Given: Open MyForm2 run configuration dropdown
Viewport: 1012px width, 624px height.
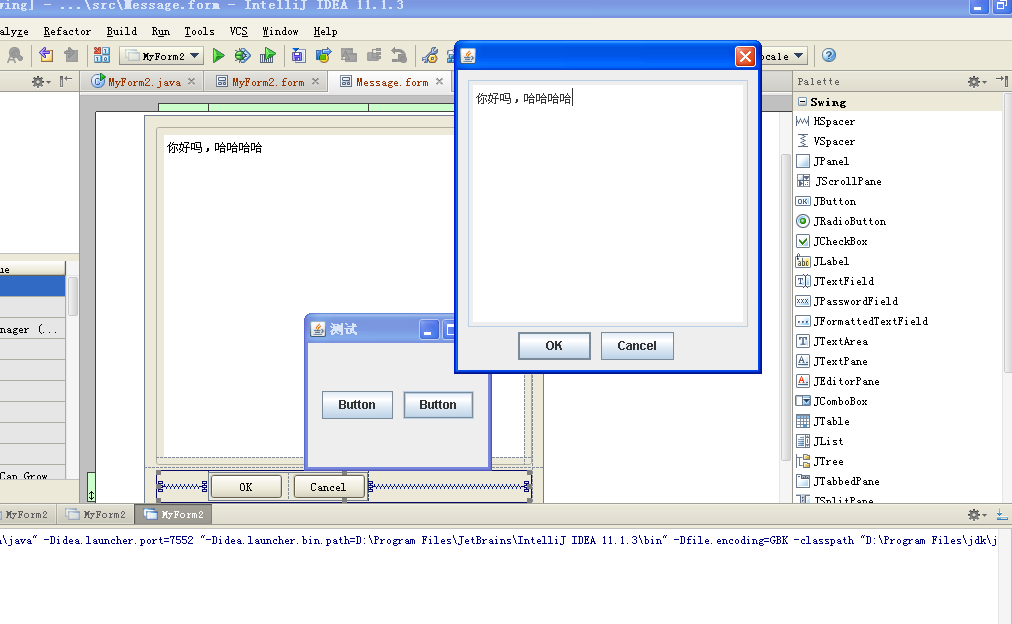Looking at the screenshot, I should tap(161, 56).
